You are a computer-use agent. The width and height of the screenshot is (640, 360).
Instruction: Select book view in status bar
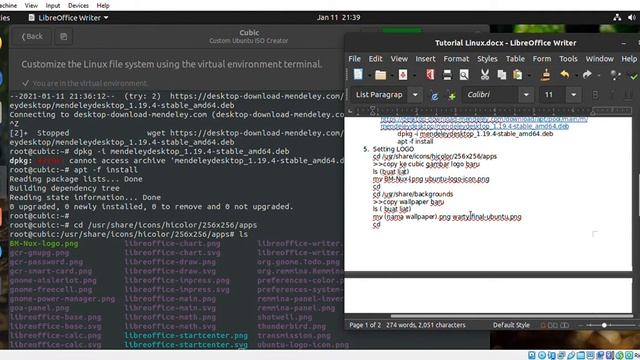click(x=564, y=325)
